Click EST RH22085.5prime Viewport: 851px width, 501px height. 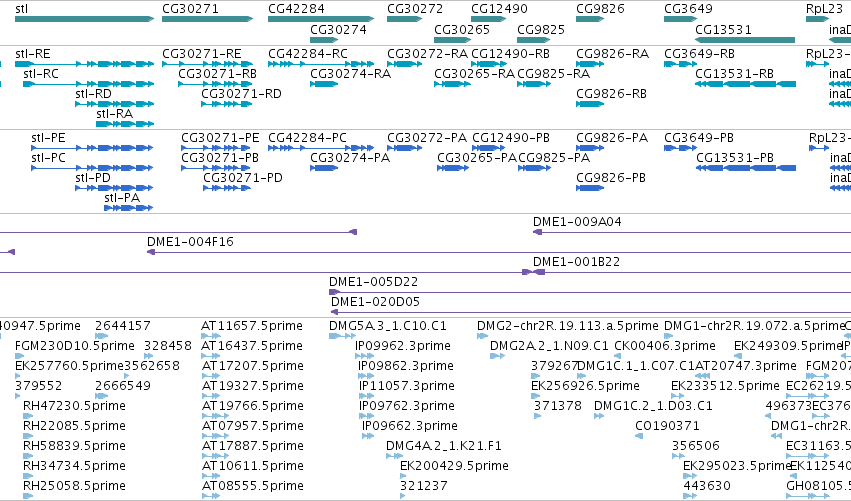[74, 426]
